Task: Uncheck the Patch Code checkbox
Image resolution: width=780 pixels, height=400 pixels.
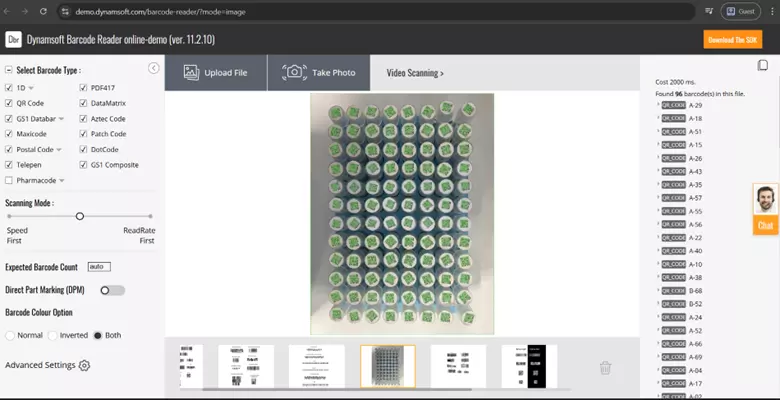Action: point(83,134)
